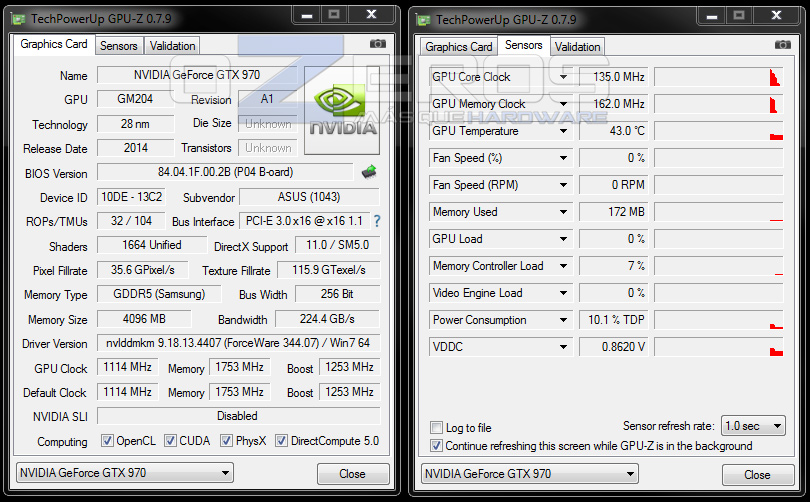Open the GPU Memory Clock sensor dropdown
Viewport: 810px width, 502px height.
[564, 104]
